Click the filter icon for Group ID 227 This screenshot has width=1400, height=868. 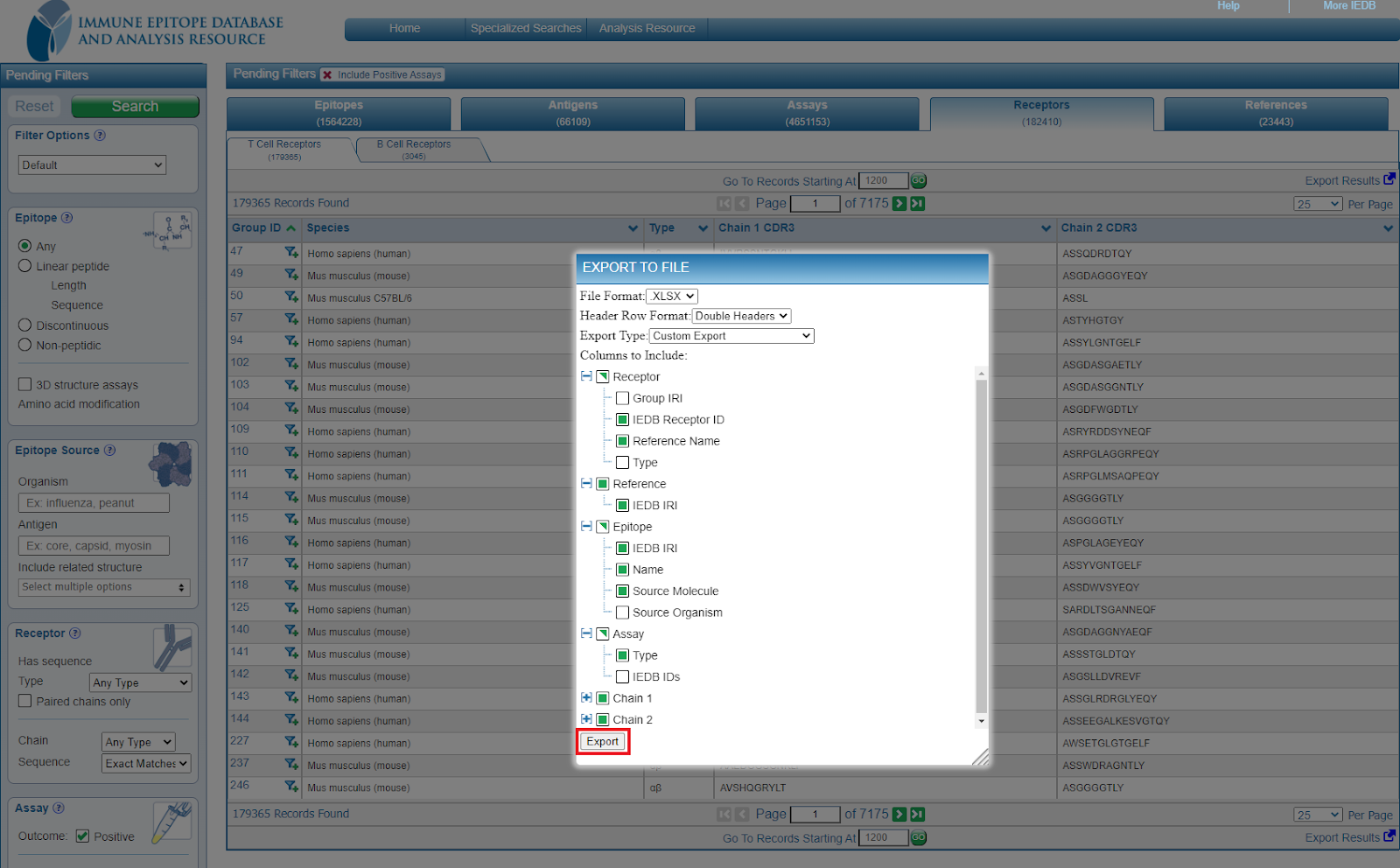tap(291, 742)
